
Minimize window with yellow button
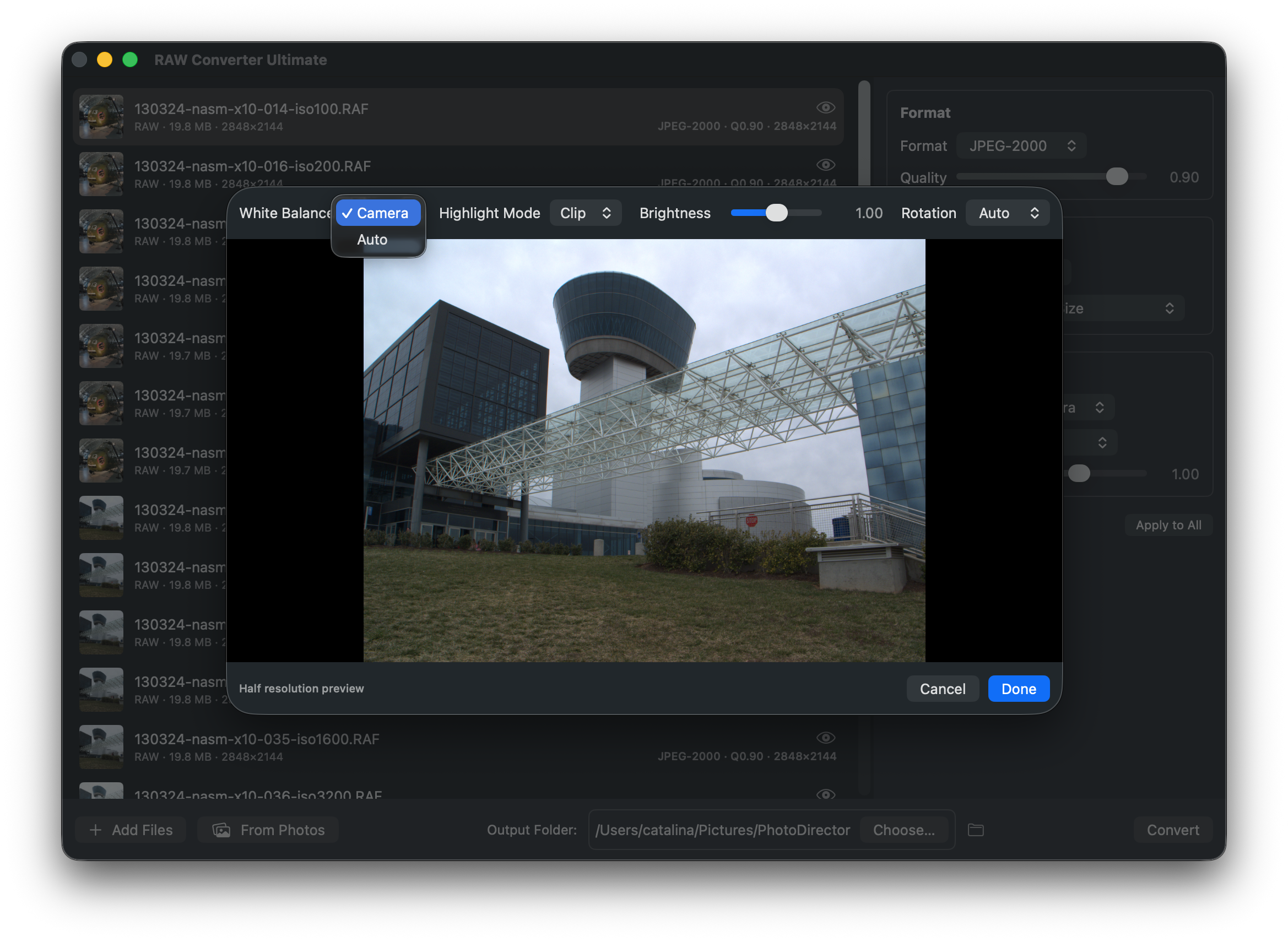point(104,60)
